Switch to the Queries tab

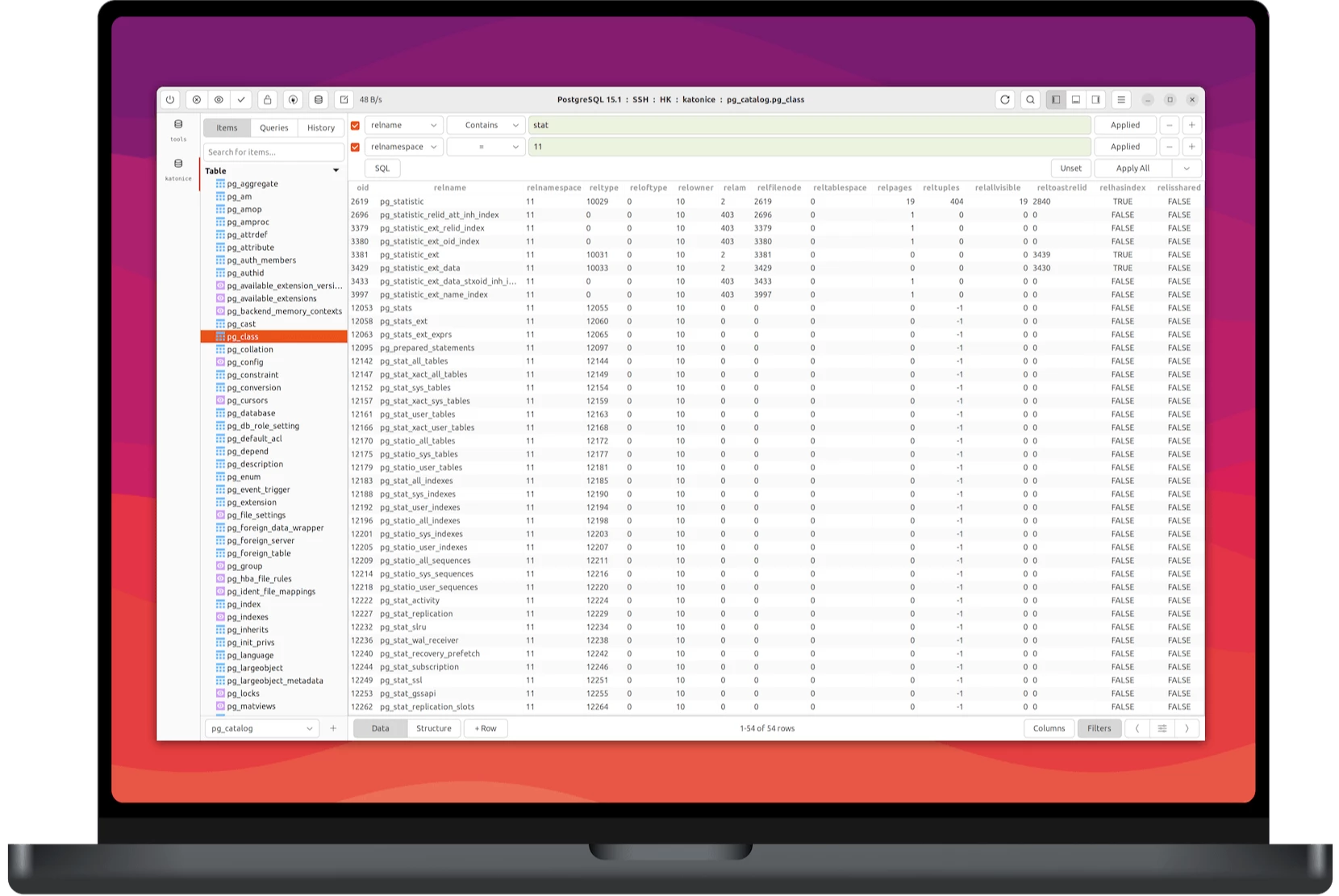pyautogui.click(x=273, y=127)
